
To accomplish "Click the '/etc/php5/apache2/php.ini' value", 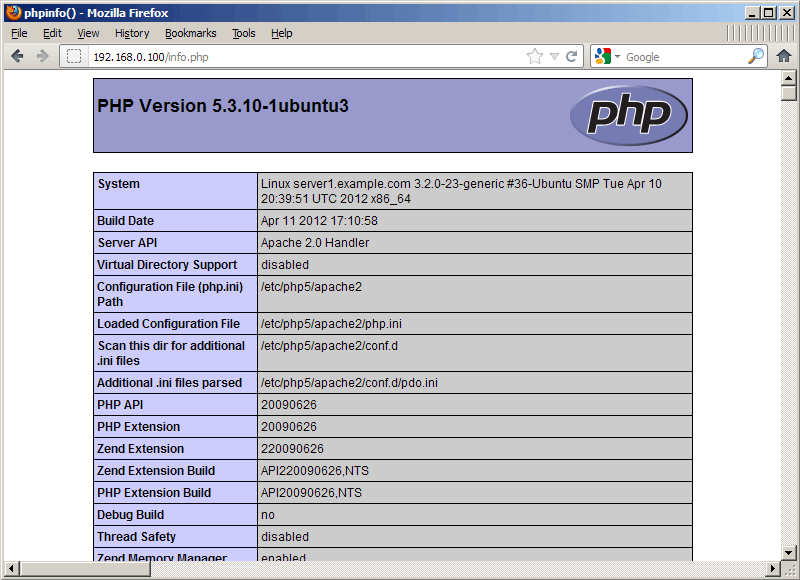I will click(x=331, y=324).
